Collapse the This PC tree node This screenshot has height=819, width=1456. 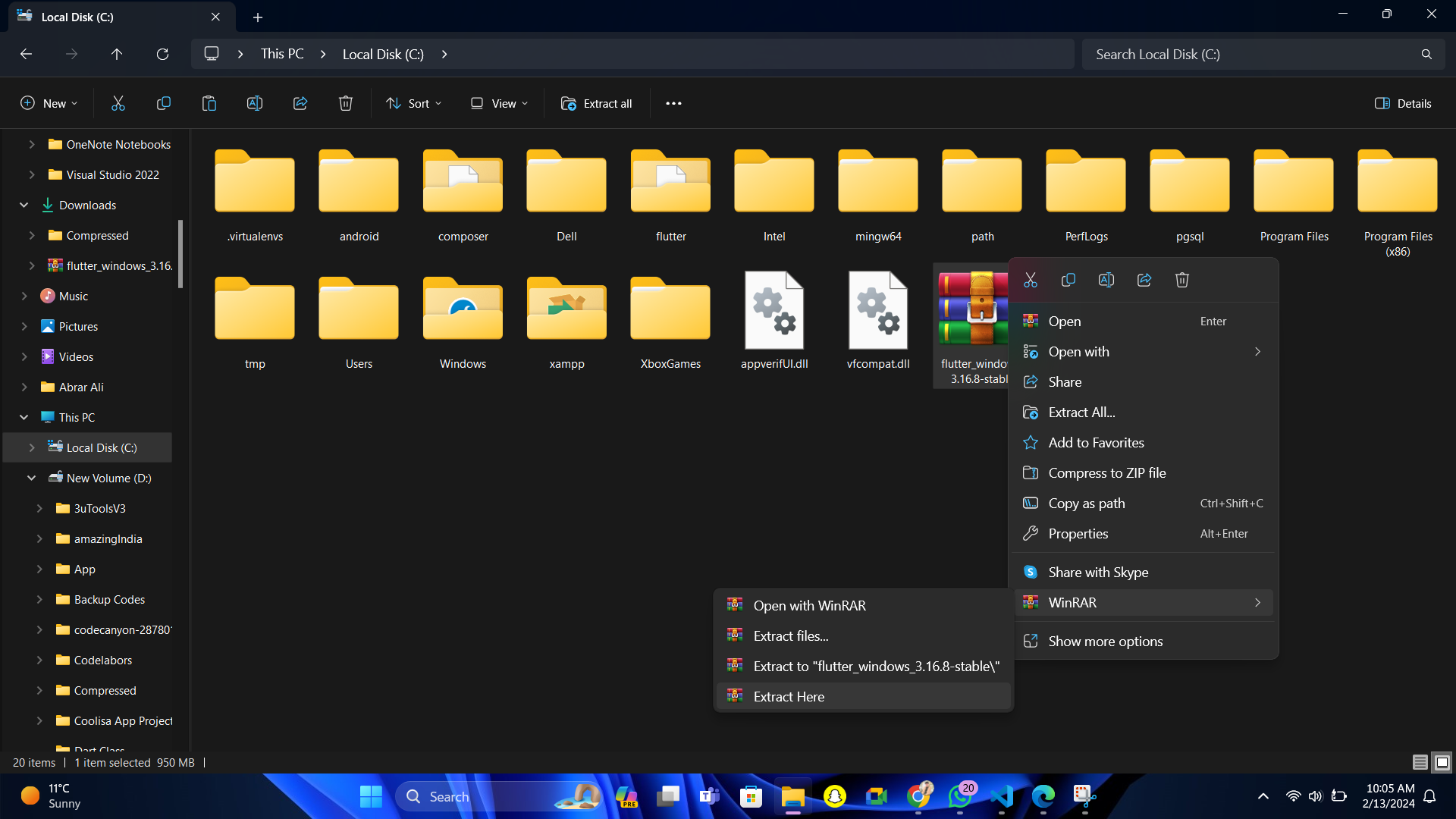24,417
